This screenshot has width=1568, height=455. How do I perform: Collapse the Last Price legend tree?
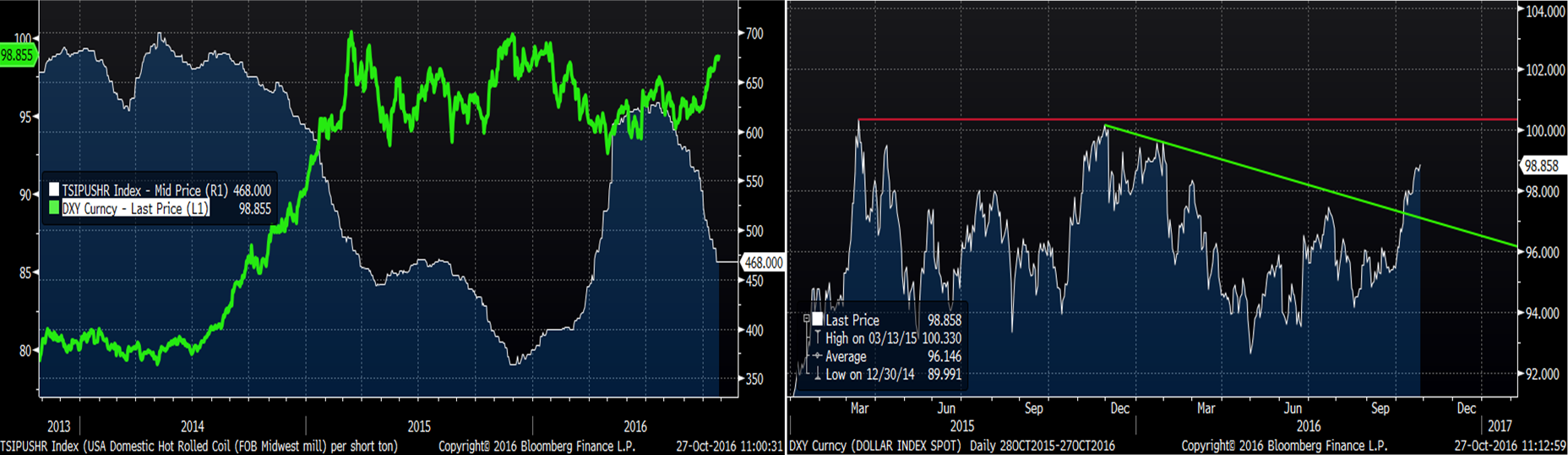point(806,320)
